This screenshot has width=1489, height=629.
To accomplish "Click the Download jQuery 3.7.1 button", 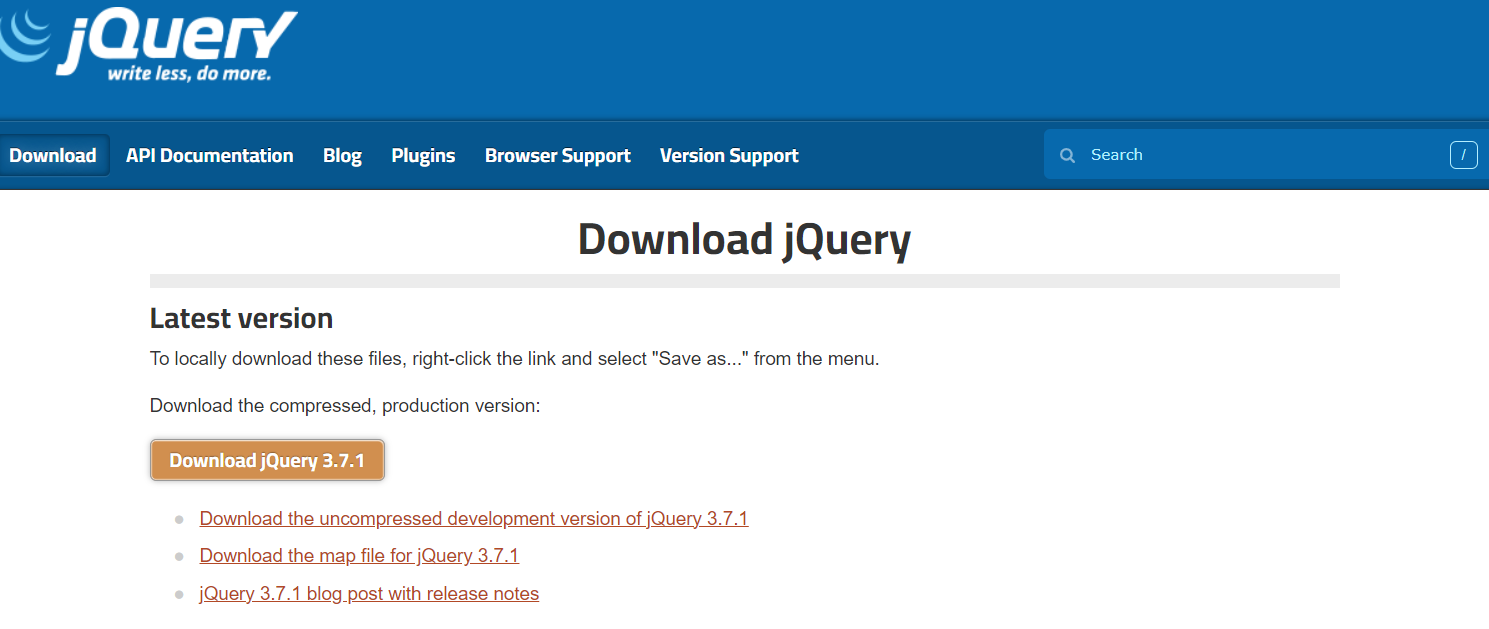I will (x=267, y=460).
